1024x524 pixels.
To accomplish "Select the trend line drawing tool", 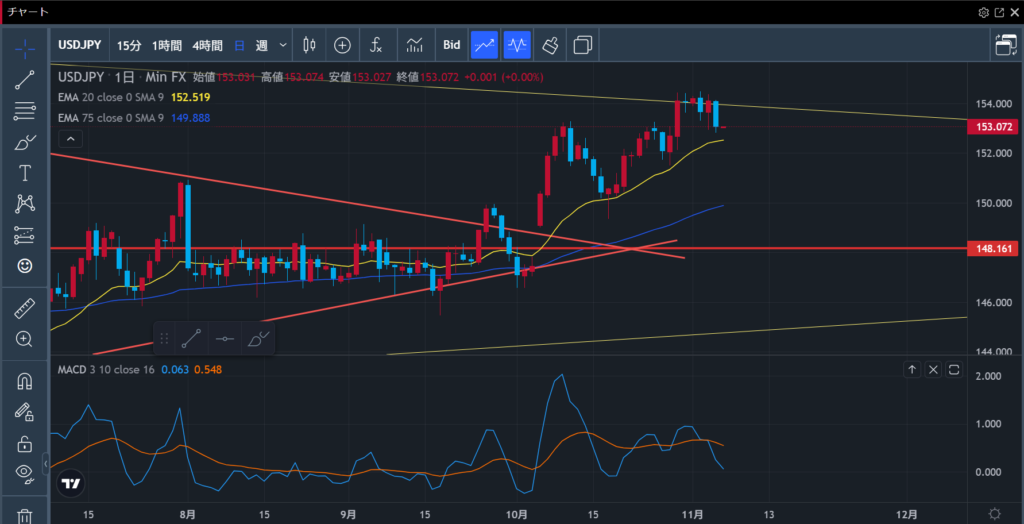I will (25, 81).
